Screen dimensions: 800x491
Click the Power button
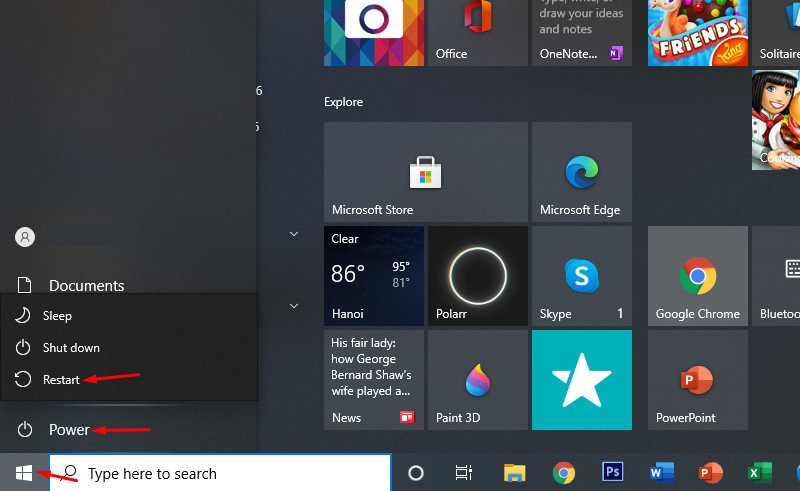click(x=69, y=430)
